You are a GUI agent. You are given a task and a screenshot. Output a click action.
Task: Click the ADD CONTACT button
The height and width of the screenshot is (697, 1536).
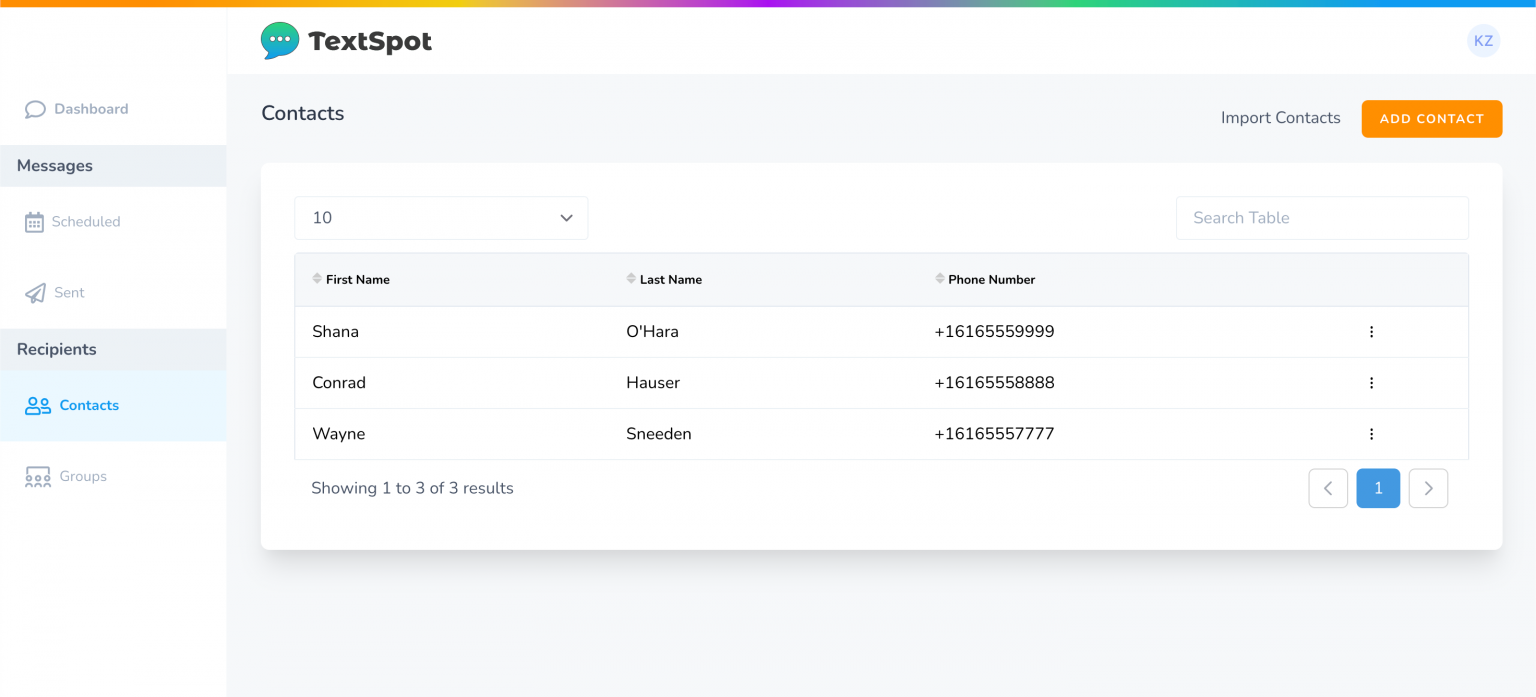(x=1431, y=118)
